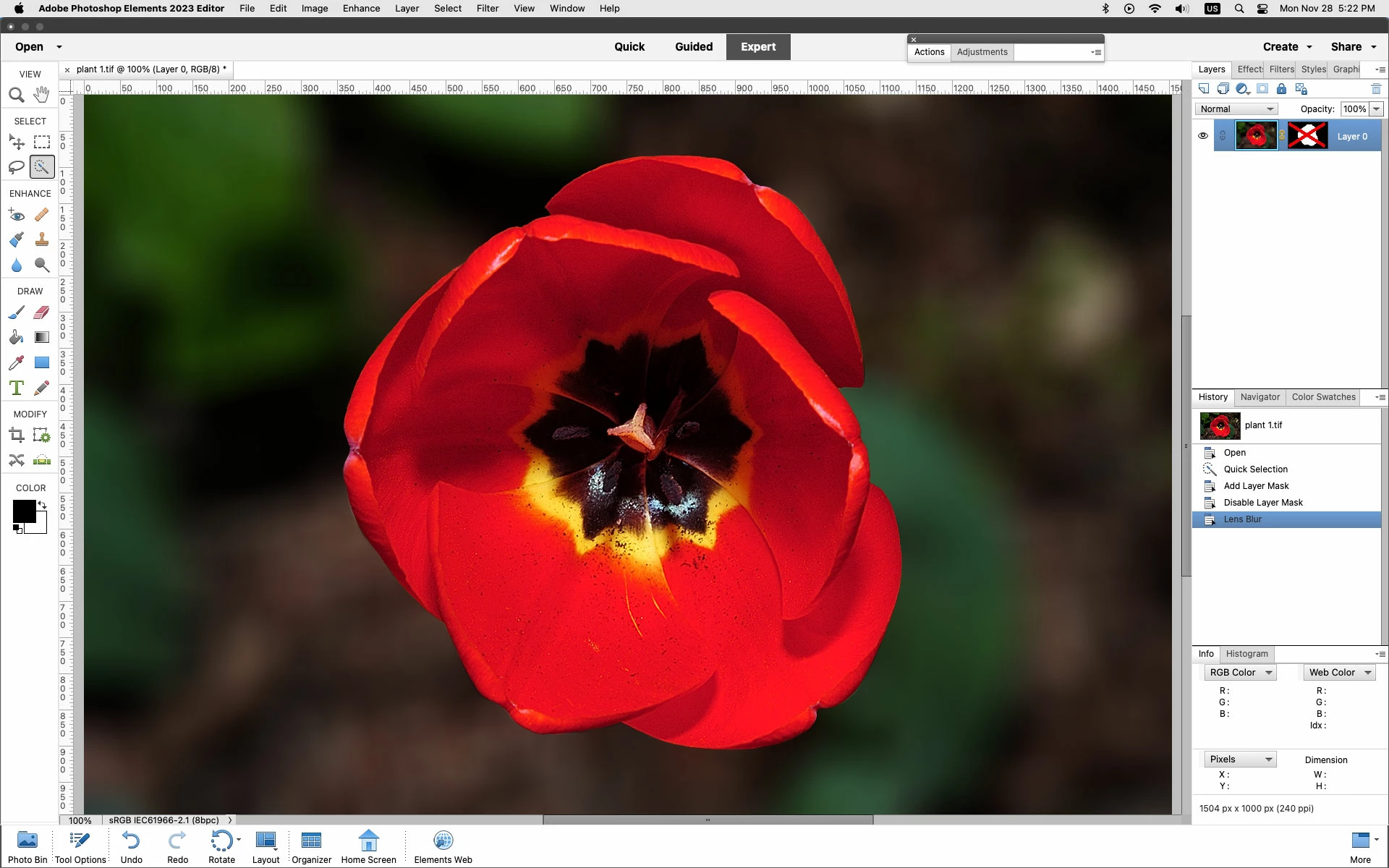Select the Eraser tool

(42, 312)
